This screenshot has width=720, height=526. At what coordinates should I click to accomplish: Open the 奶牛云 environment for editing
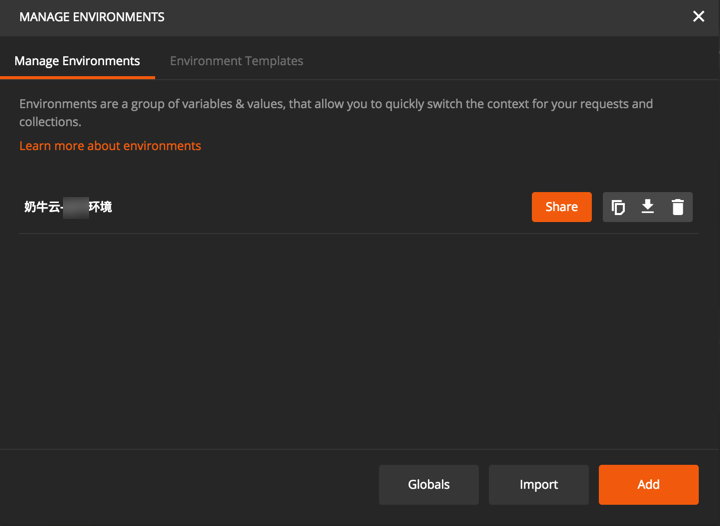pyautogui.click(x=68, y=207)
